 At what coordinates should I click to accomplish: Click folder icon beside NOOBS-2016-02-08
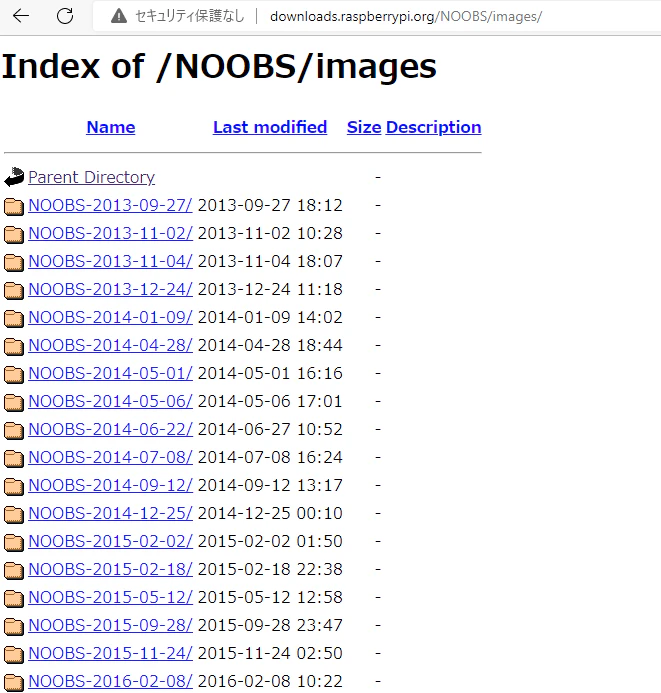point(14,682)
